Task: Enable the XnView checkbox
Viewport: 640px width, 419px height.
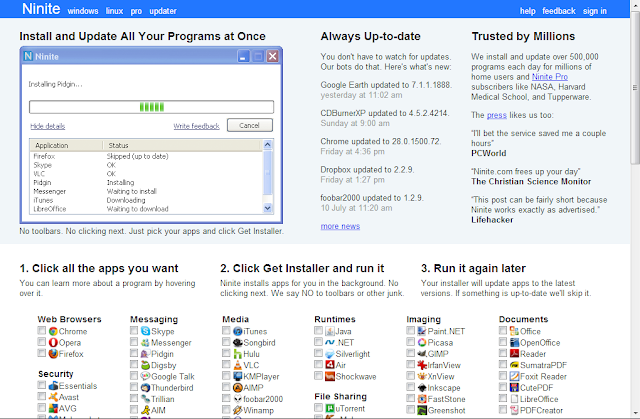Action: [411, 375]
